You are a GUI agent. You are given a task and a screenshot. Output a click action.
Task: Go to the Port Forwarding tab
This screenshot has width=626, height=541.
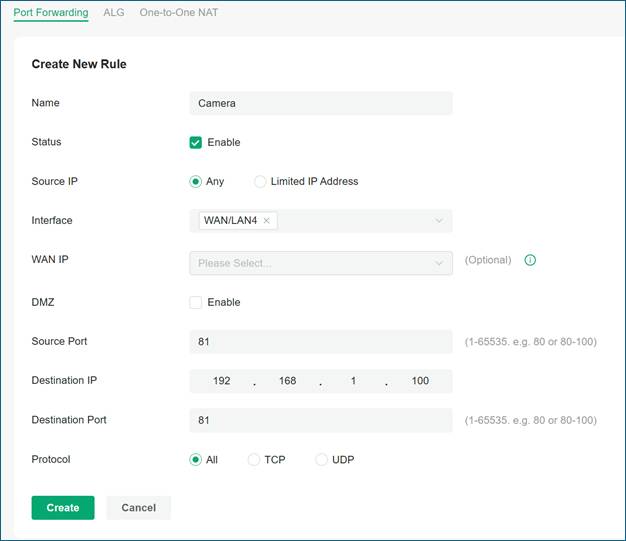coord(51,12)
